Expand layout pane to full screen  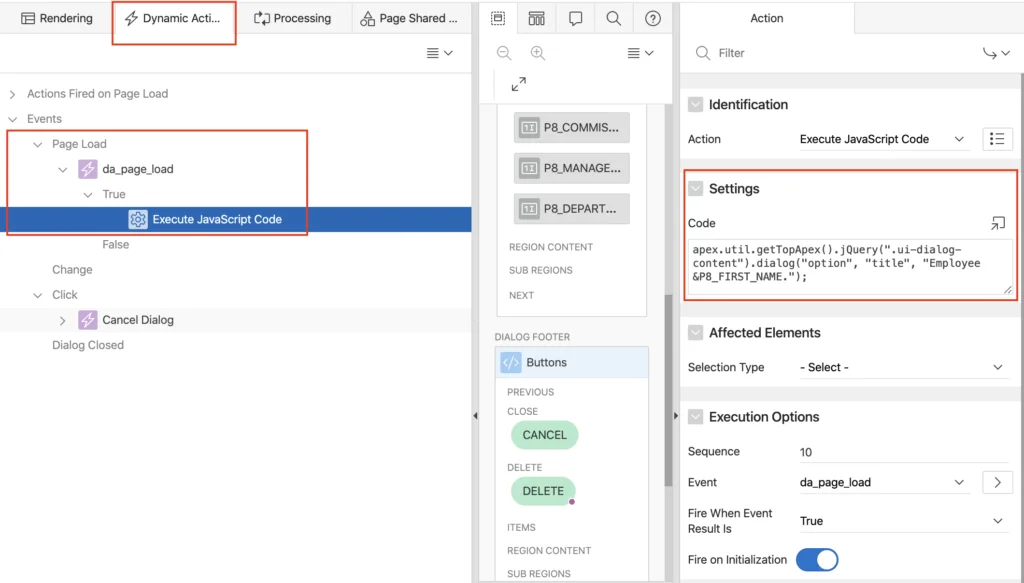click(x=519, y=84)
